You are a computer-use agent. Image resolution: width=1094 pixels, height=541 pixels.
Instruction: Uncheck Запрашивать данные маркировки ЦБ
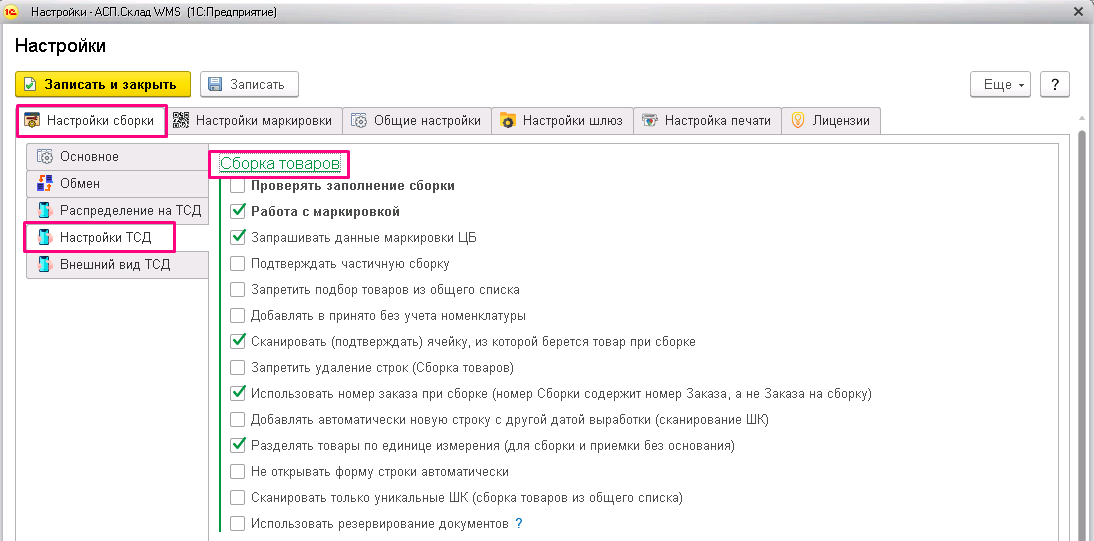[x=238, y=237]
